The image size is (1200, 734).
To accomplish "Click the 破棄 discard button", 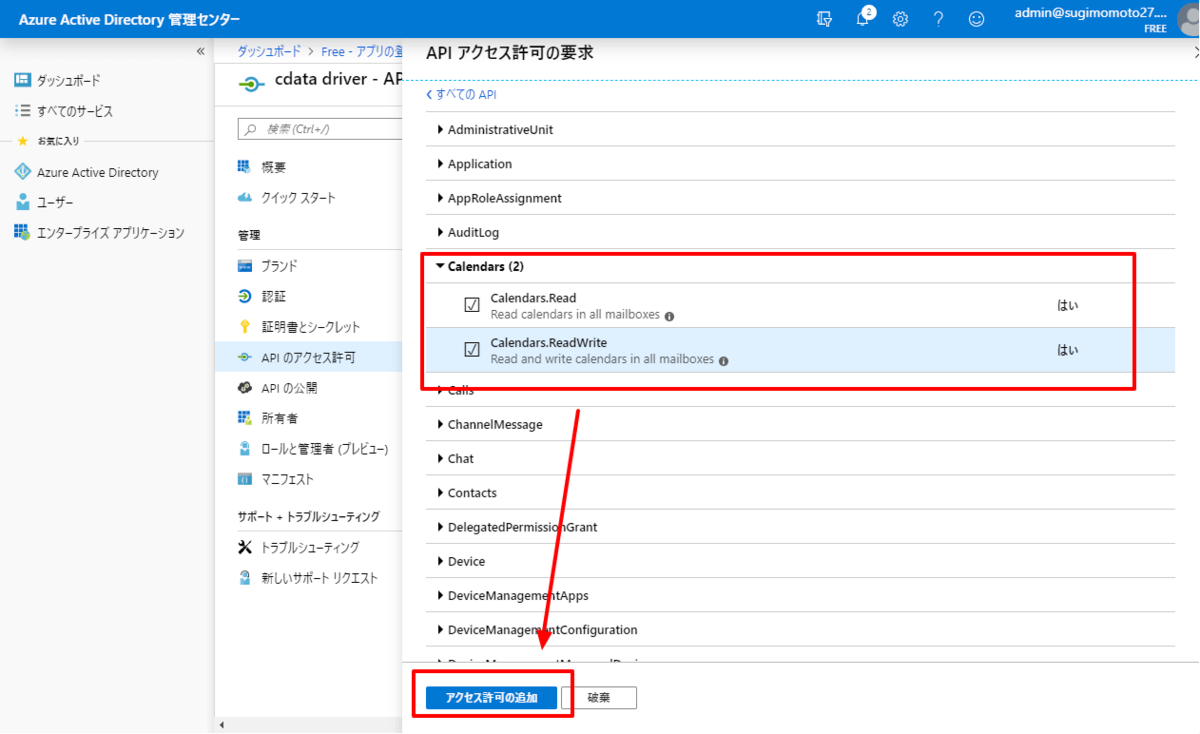I will [599, 698].
